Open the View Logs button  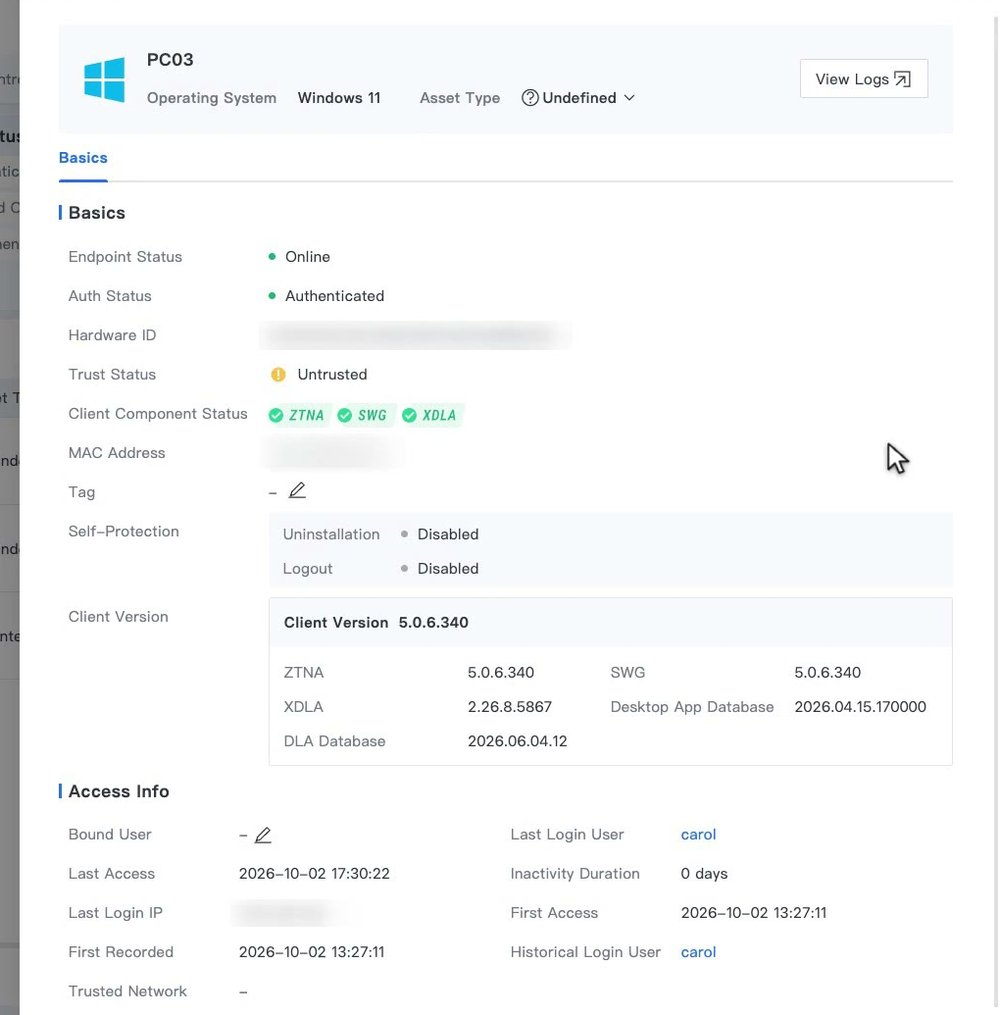863,79
